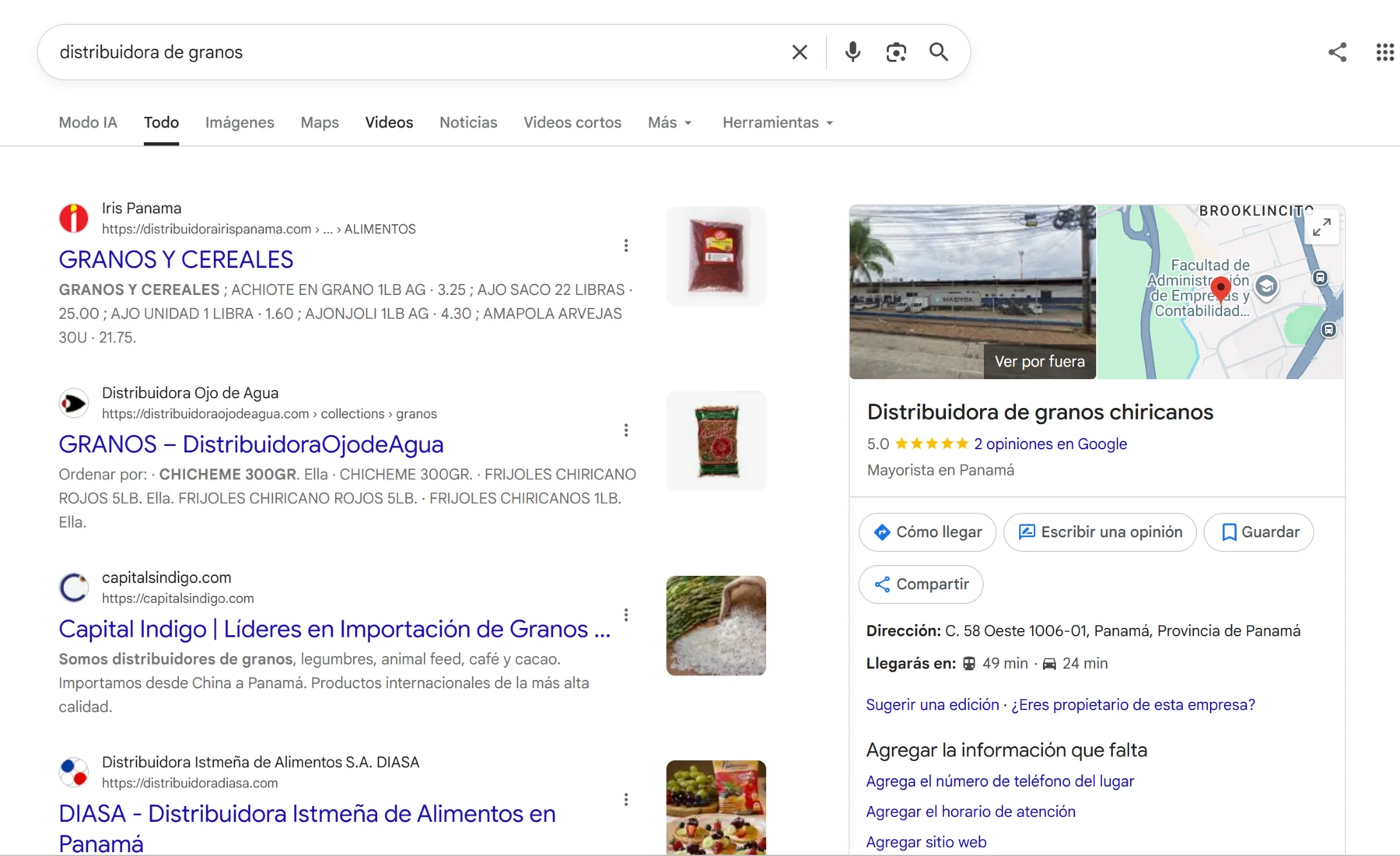Submit search with the magnifying glass icon

point(939,52)
